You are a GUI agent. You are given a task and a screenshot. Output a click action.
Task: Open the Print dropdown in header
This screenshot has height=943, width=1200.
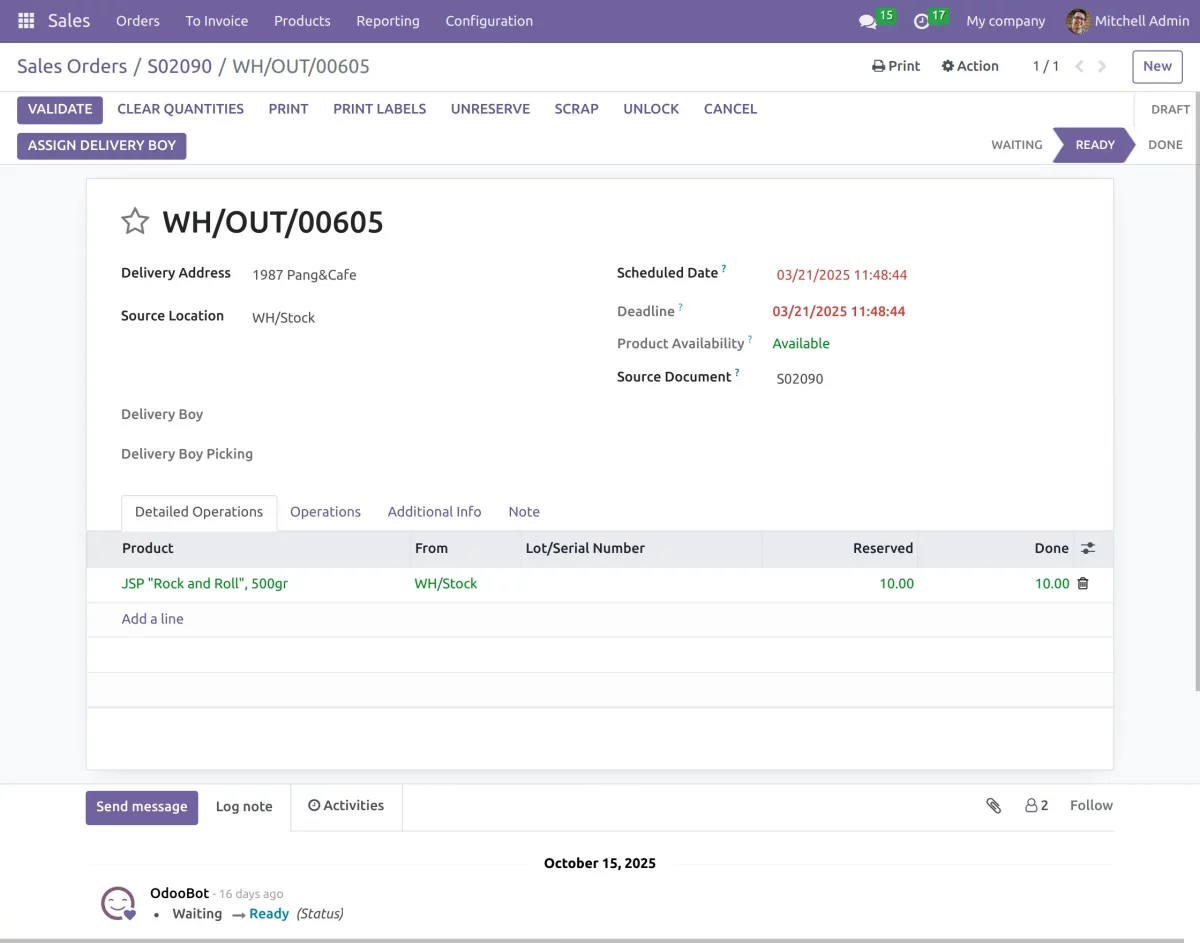[895, 66]
